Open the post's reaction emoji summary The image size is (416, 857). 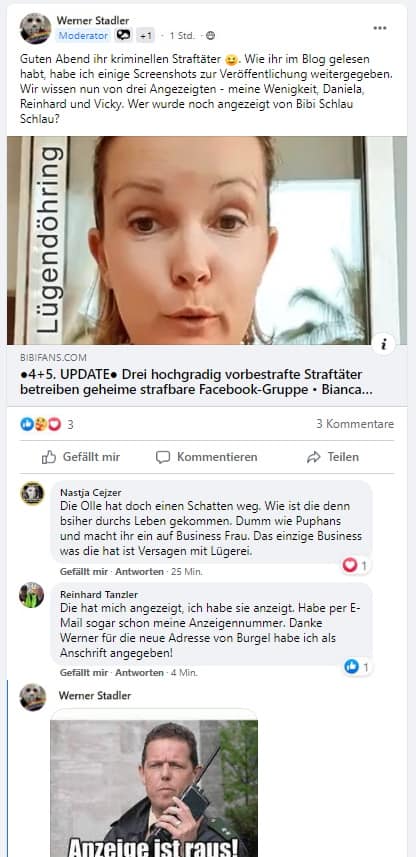pyautogui.click(x=40, y=424)
